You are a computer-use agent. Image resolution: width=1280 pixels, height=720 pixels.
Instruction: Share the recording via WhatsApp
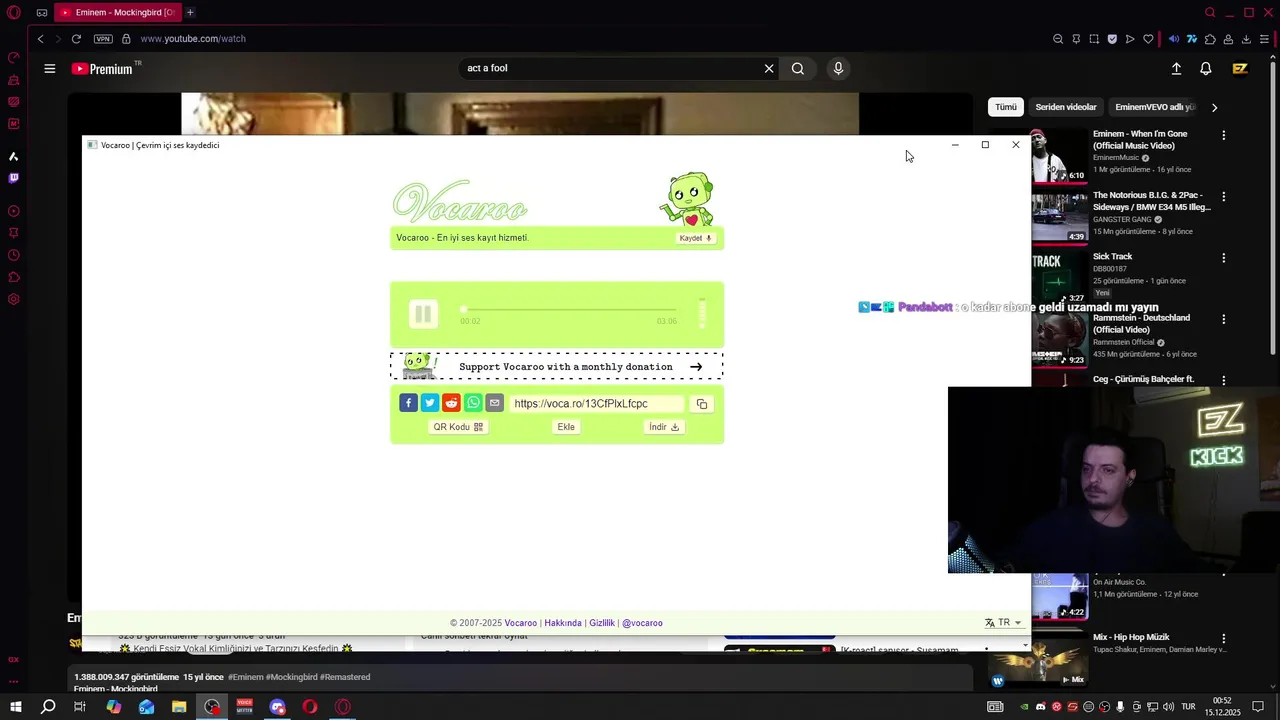coord(473,403)
